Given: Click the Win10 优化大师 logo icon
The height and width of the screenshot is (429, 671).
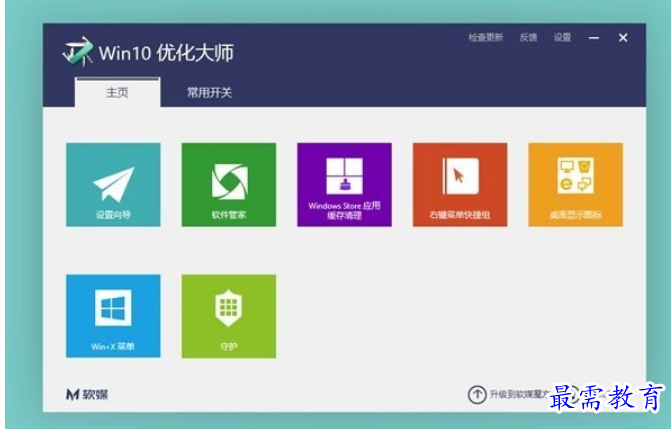Looking at the screenshot, I should click(78, 51).
